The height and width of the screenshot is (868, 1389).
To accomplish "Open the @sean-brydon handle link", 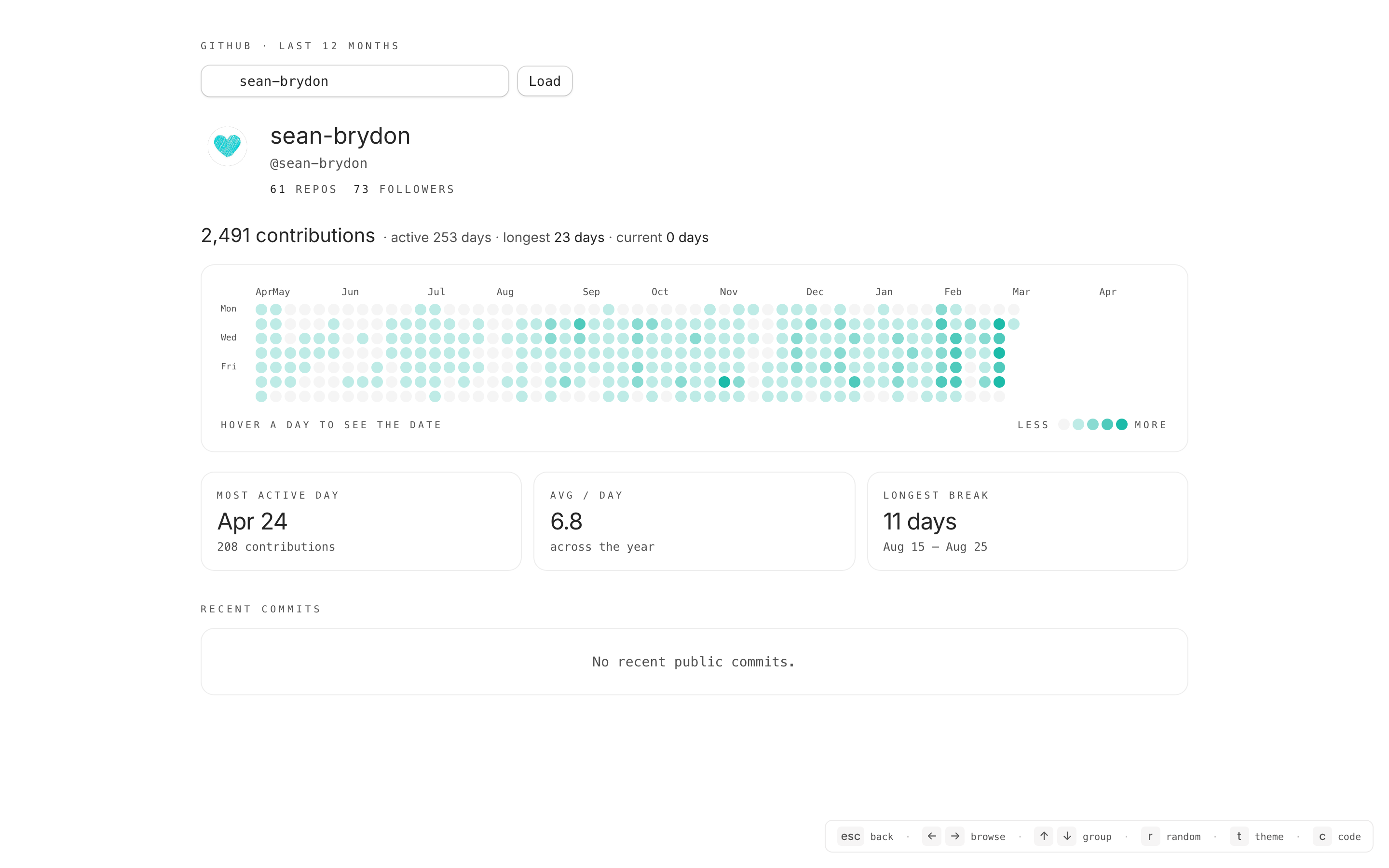I will point(318,163).
